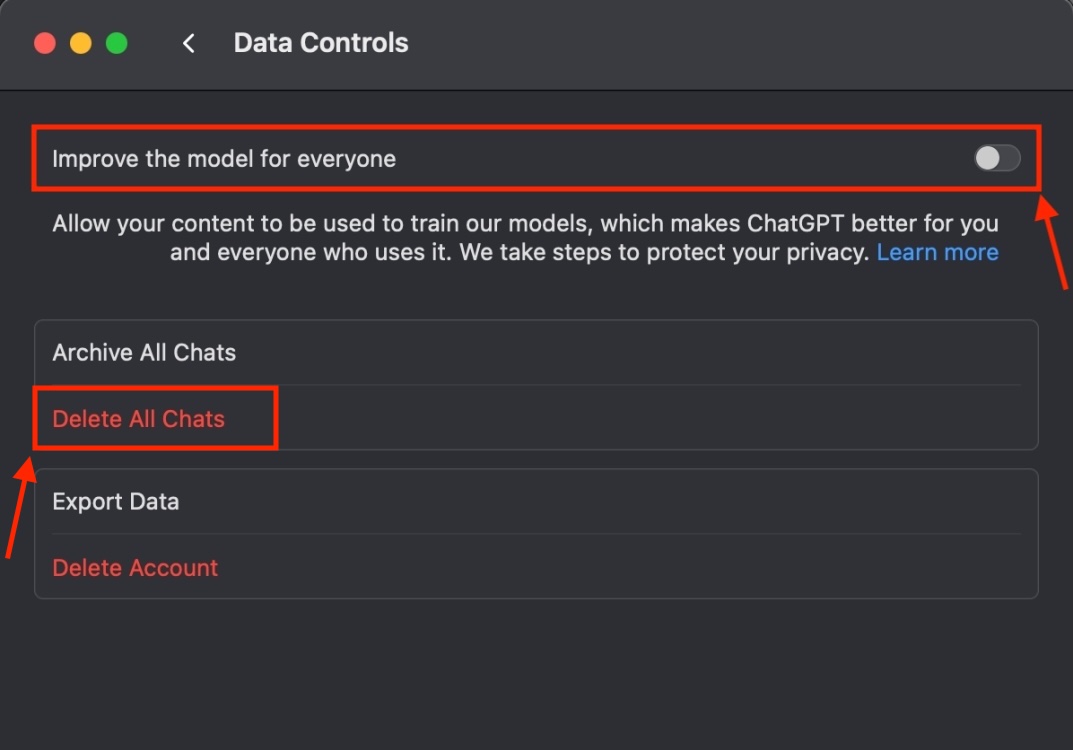Click the Export Data row

[x=115, y=501]
